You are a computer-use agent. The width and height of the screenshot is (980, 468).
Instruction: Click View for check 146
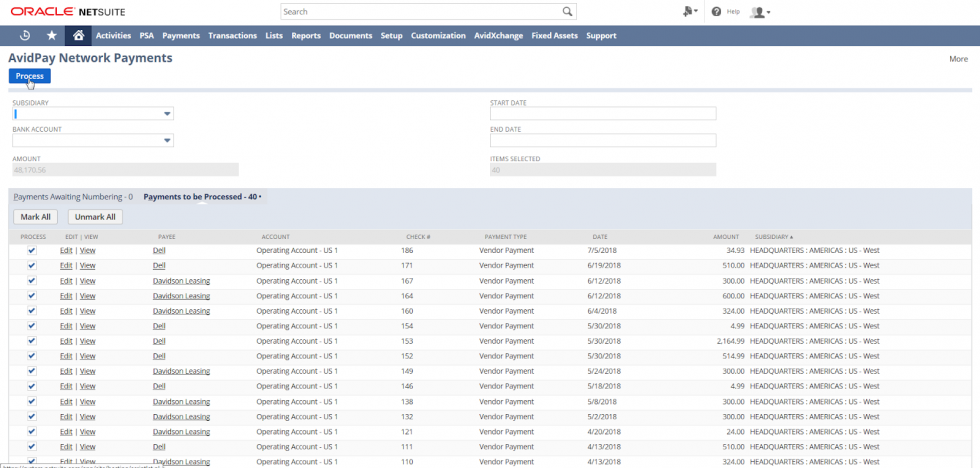click(x=88, y=386)
